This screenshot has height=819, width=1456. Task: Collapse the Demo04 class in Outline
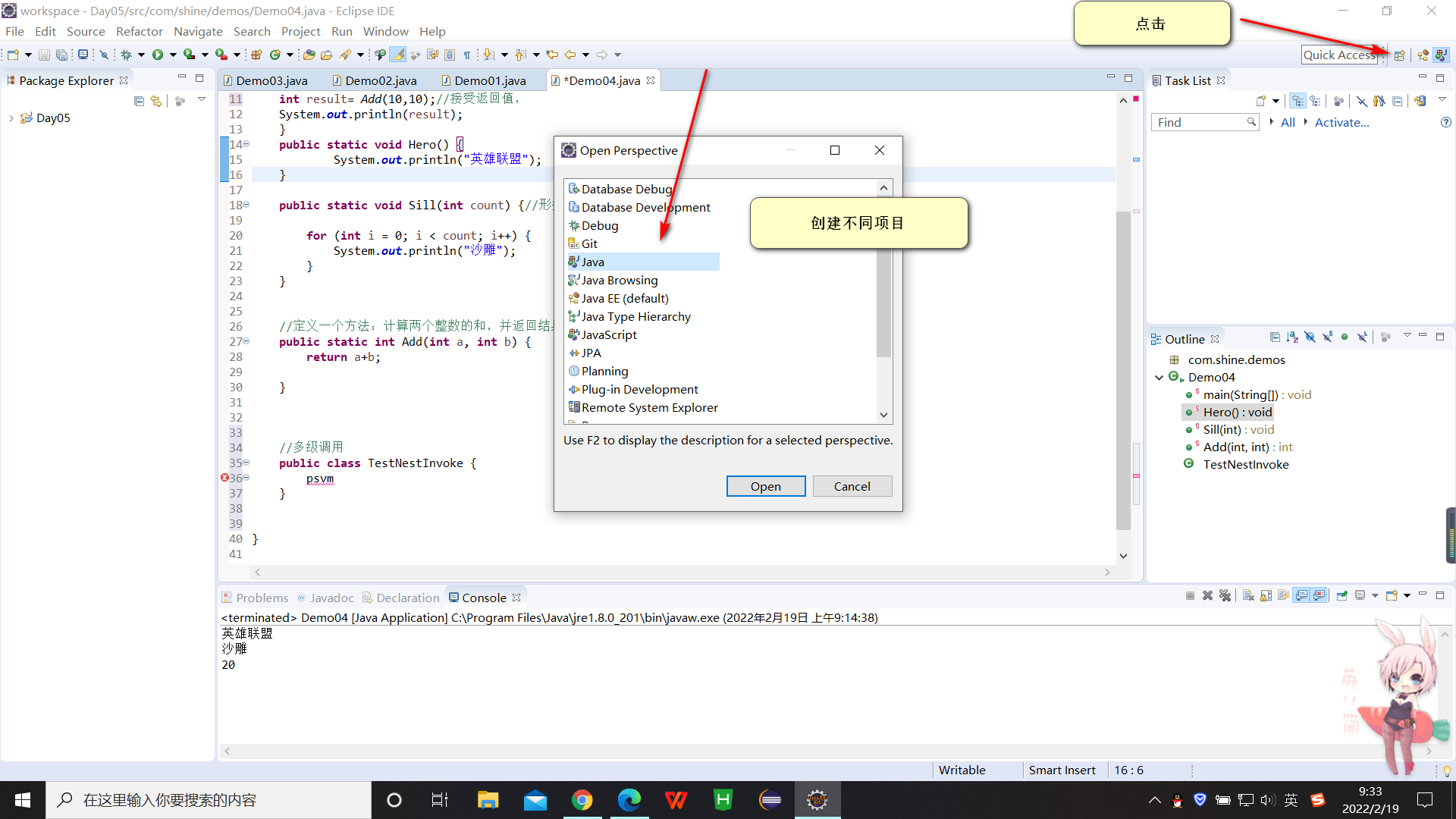point(1159,377)
